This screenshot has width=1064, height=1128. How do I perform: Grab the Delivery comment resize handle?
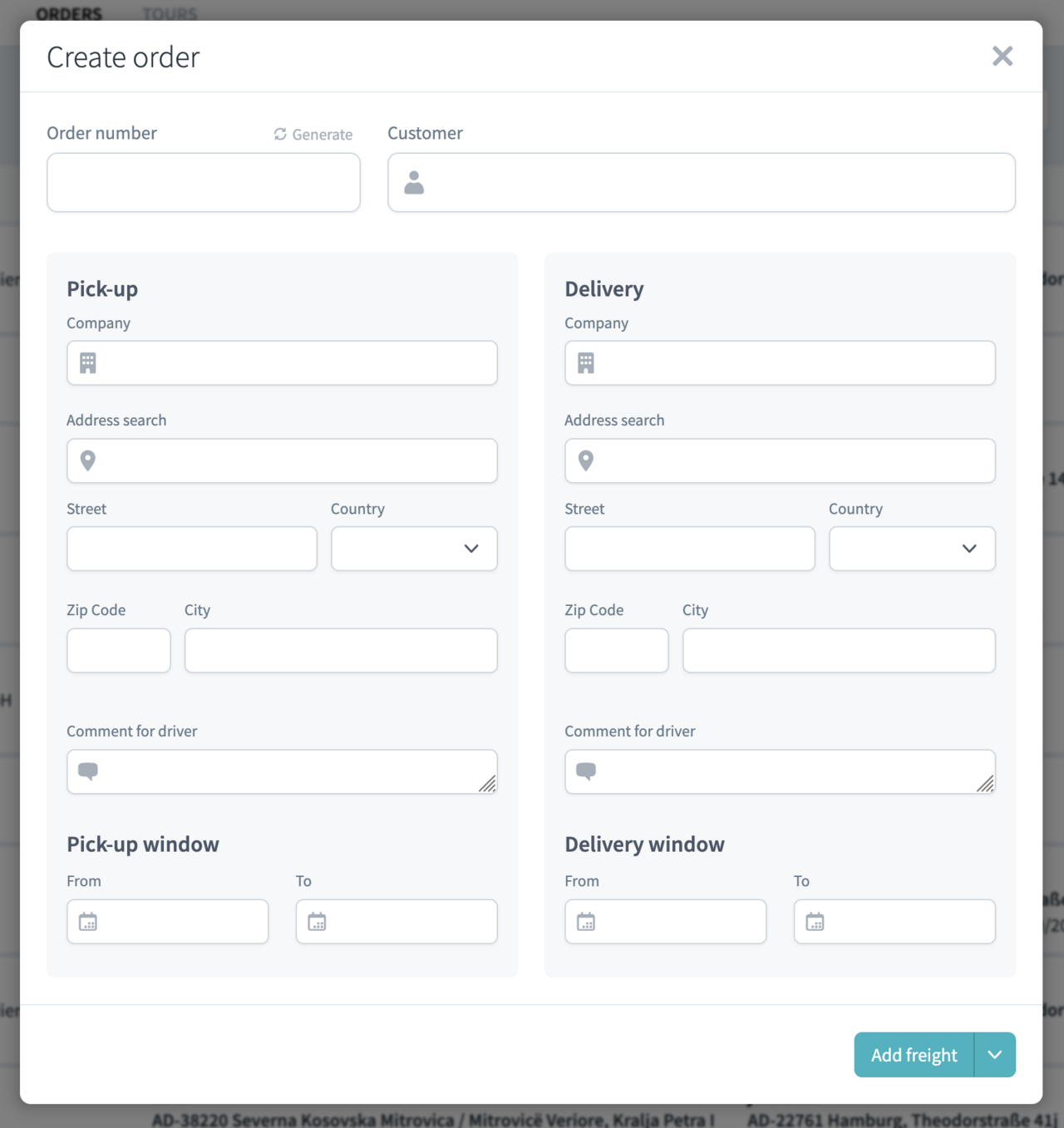[x=986, y=784]
